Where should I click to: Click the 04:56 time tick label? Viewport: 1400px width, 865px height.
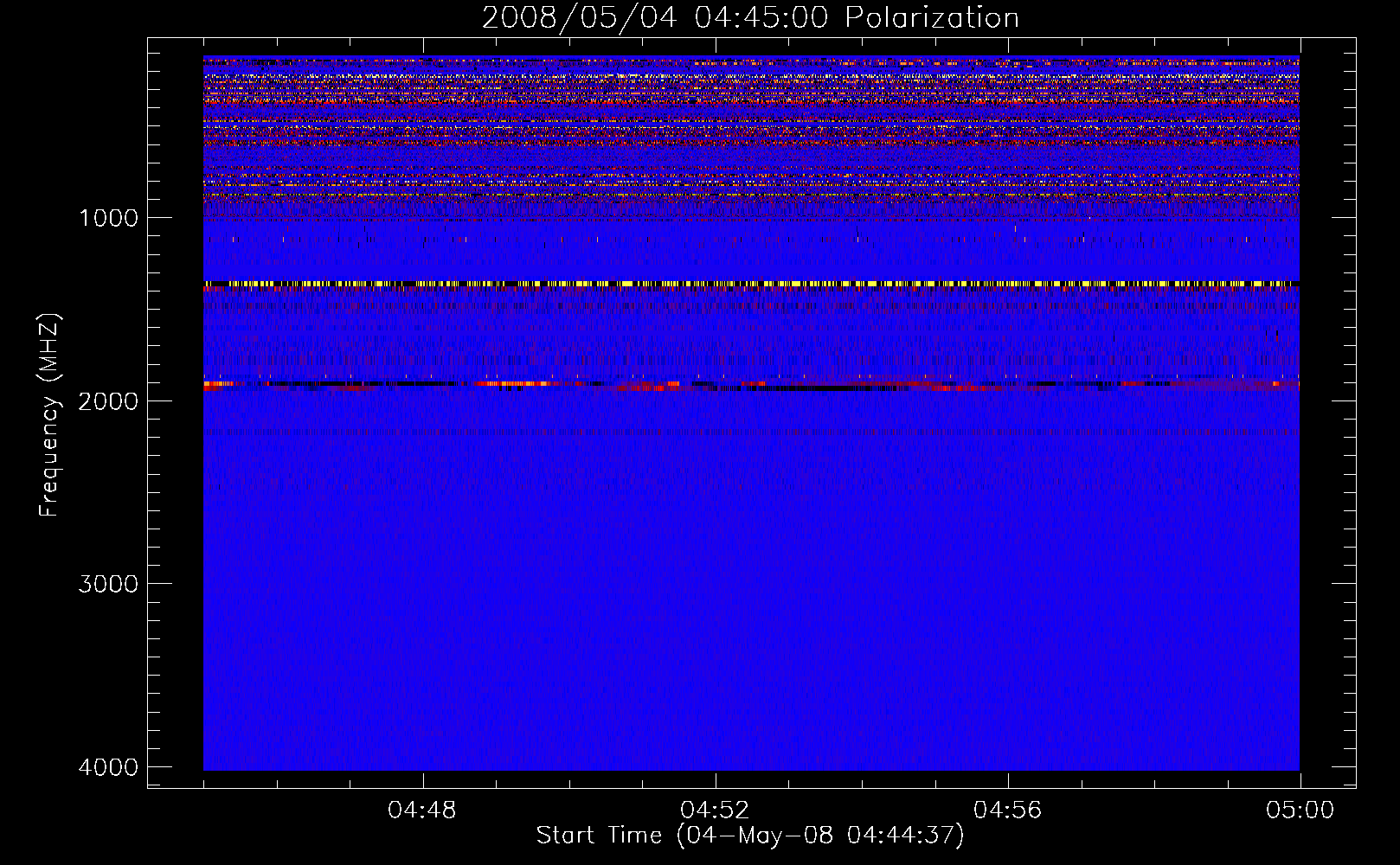[x=1008, y=811]
